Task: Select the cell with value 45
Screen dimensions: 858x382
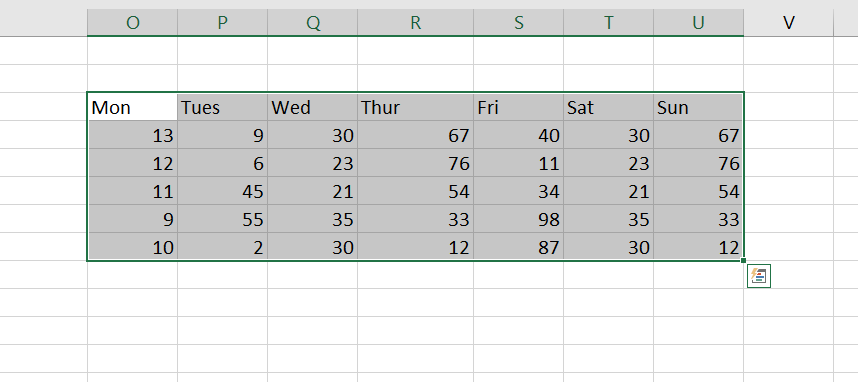Action: (222, 191)
